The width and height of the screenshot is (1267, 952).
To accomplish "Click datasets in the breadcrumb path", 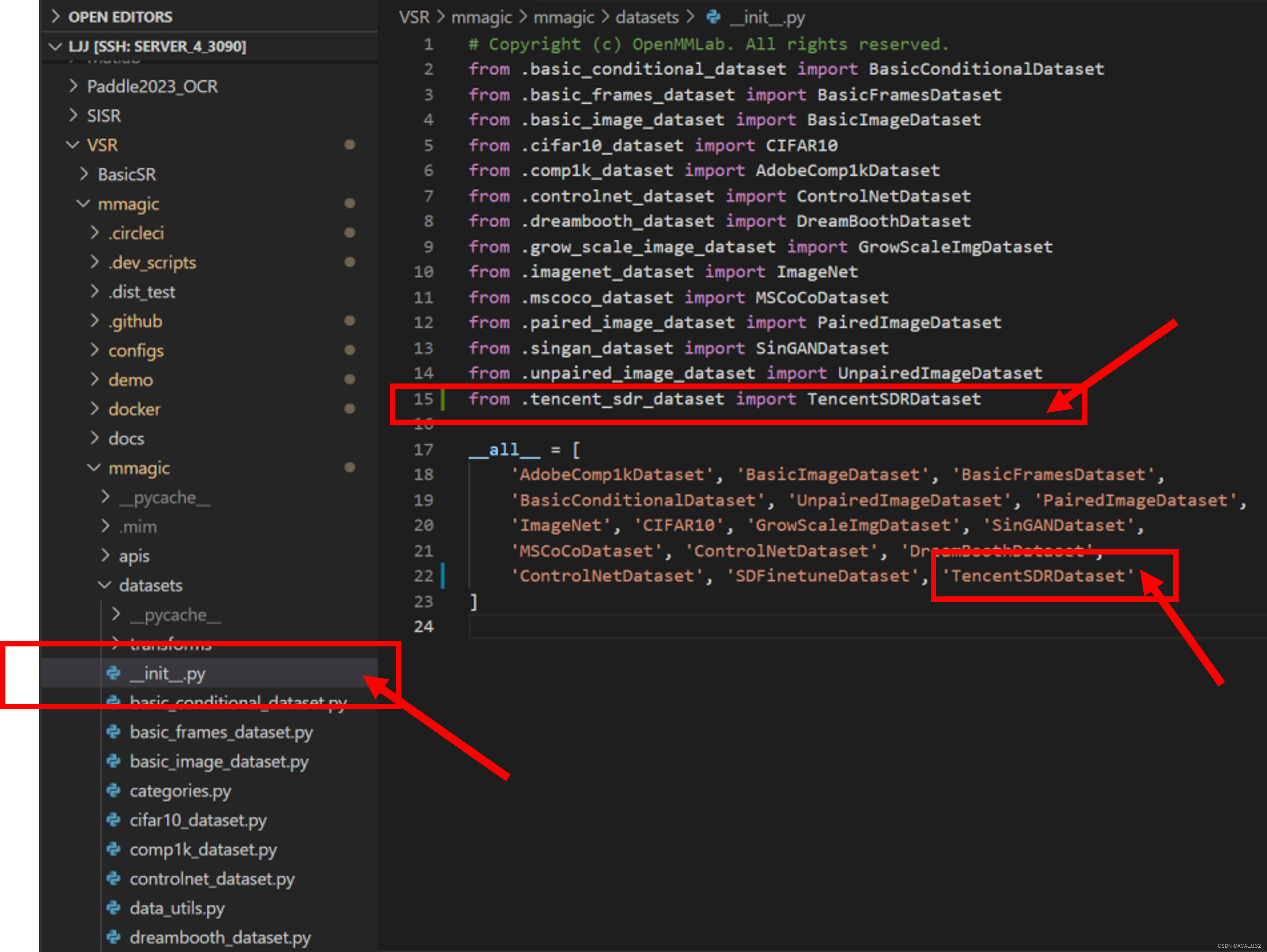I will tap(646, 17).
